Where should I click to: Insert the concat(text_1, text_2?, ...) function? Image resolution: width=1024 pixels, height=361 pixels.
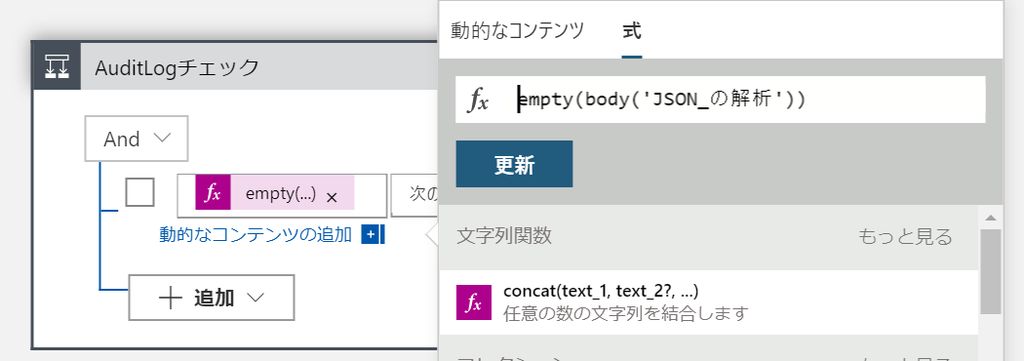pyautogui.click(x=709, y=302)
